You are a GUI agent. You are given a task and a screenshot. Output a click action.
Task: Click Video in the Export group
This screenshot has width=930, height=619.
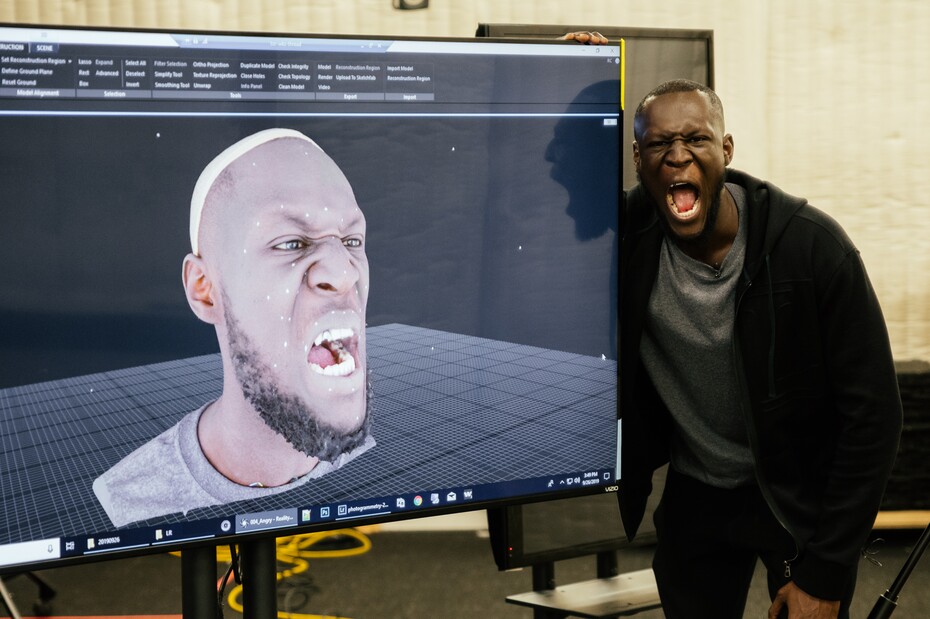point(324,87)
